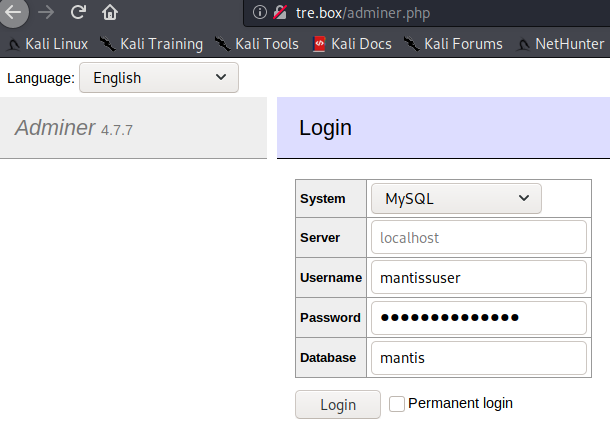Open the System dropdown set to MySQL
This screenshot has height=440, width=610.
point(455,199)
